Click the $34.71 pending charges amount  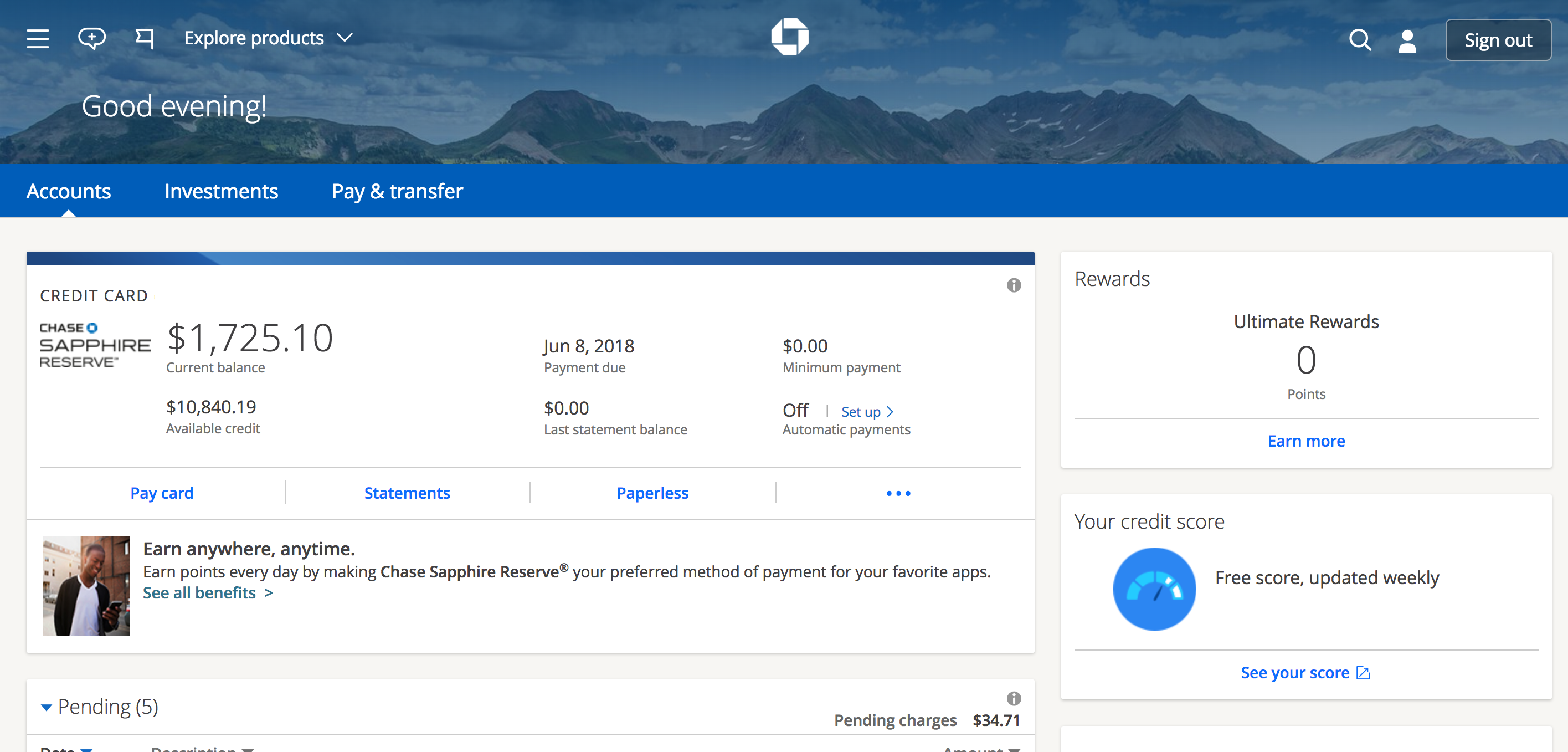[996, 720]
